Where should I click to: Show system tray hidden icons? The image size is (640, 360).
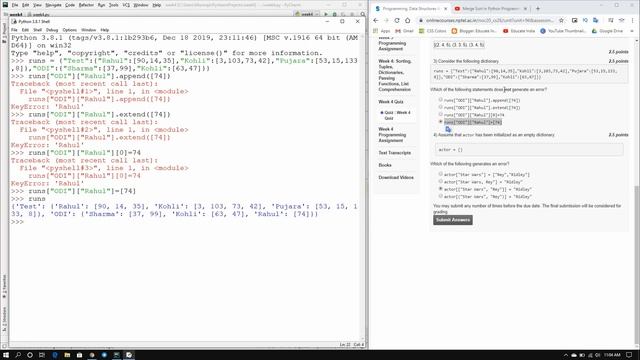[566, 355]
